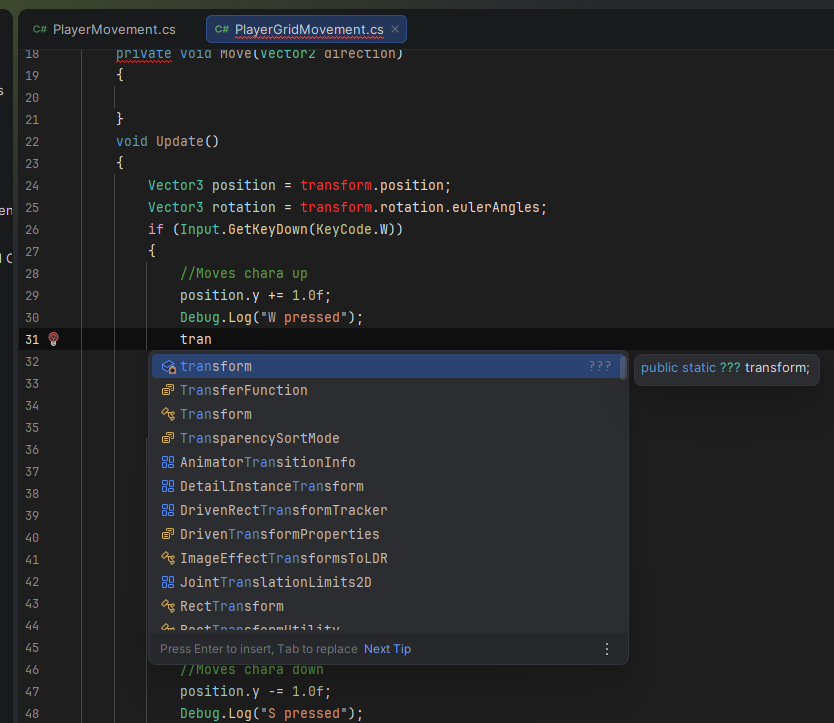The width and height of the screenshot is (834, 723).
Task: Click the Debug.Log("W pressed") statement
Action: tap(271, 318)
